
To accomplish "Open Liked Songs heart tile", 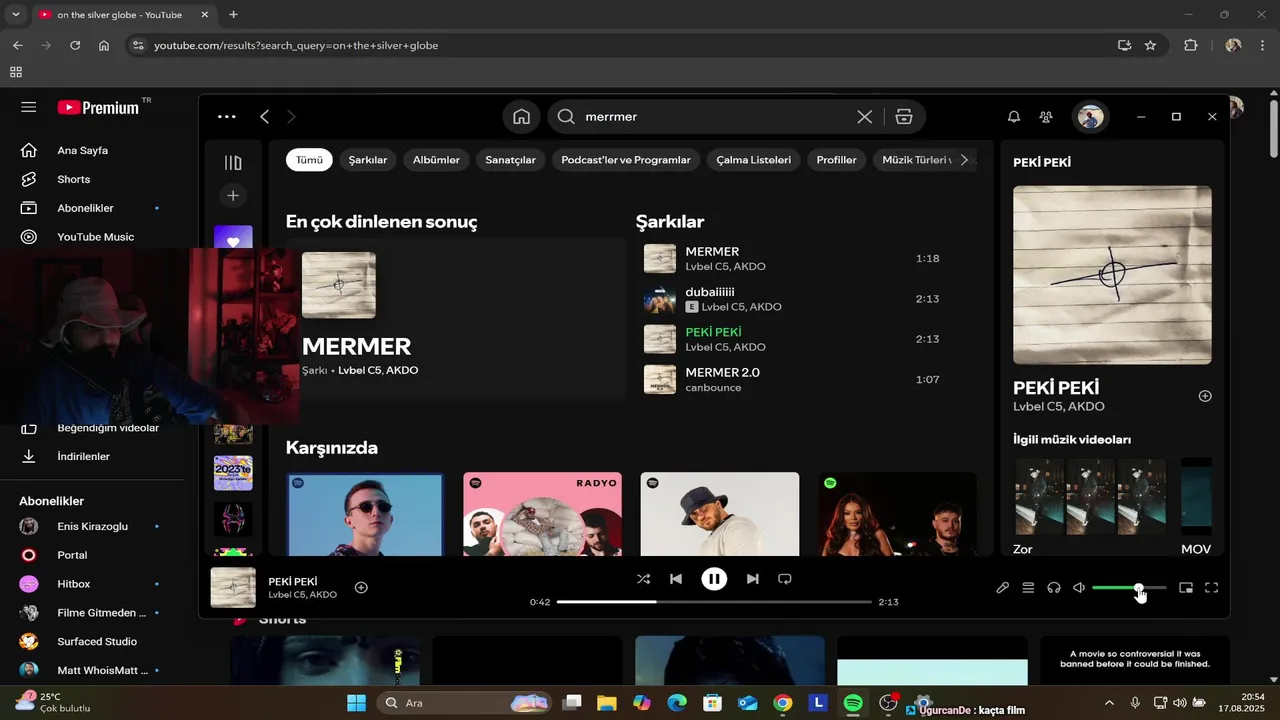I will [233, 238].
